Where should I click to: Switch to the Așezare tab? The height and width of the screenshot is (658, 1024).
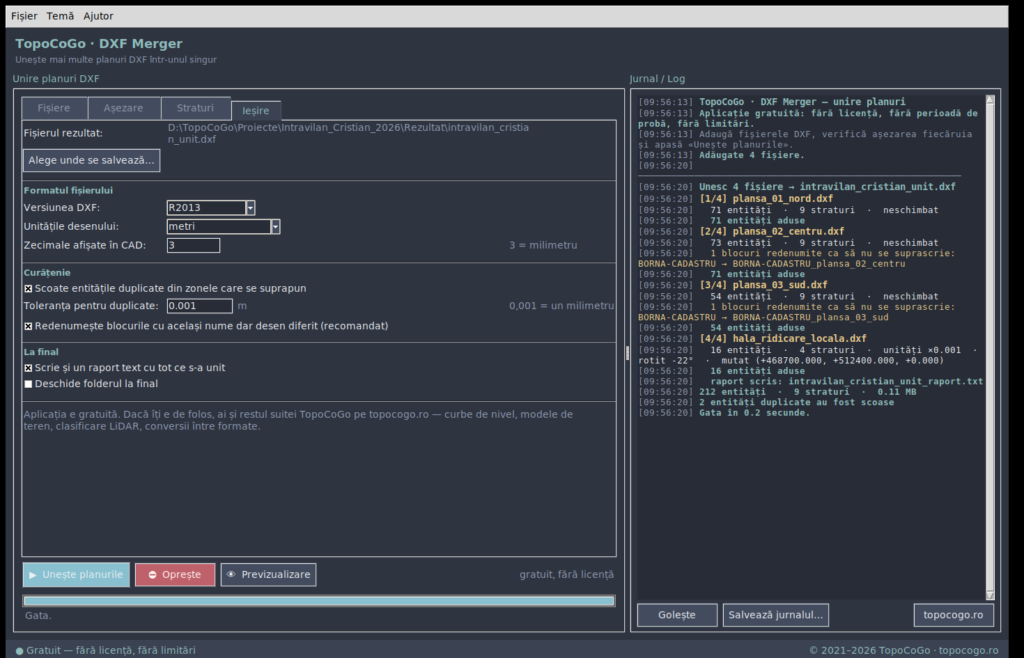[x=123, y=108]
